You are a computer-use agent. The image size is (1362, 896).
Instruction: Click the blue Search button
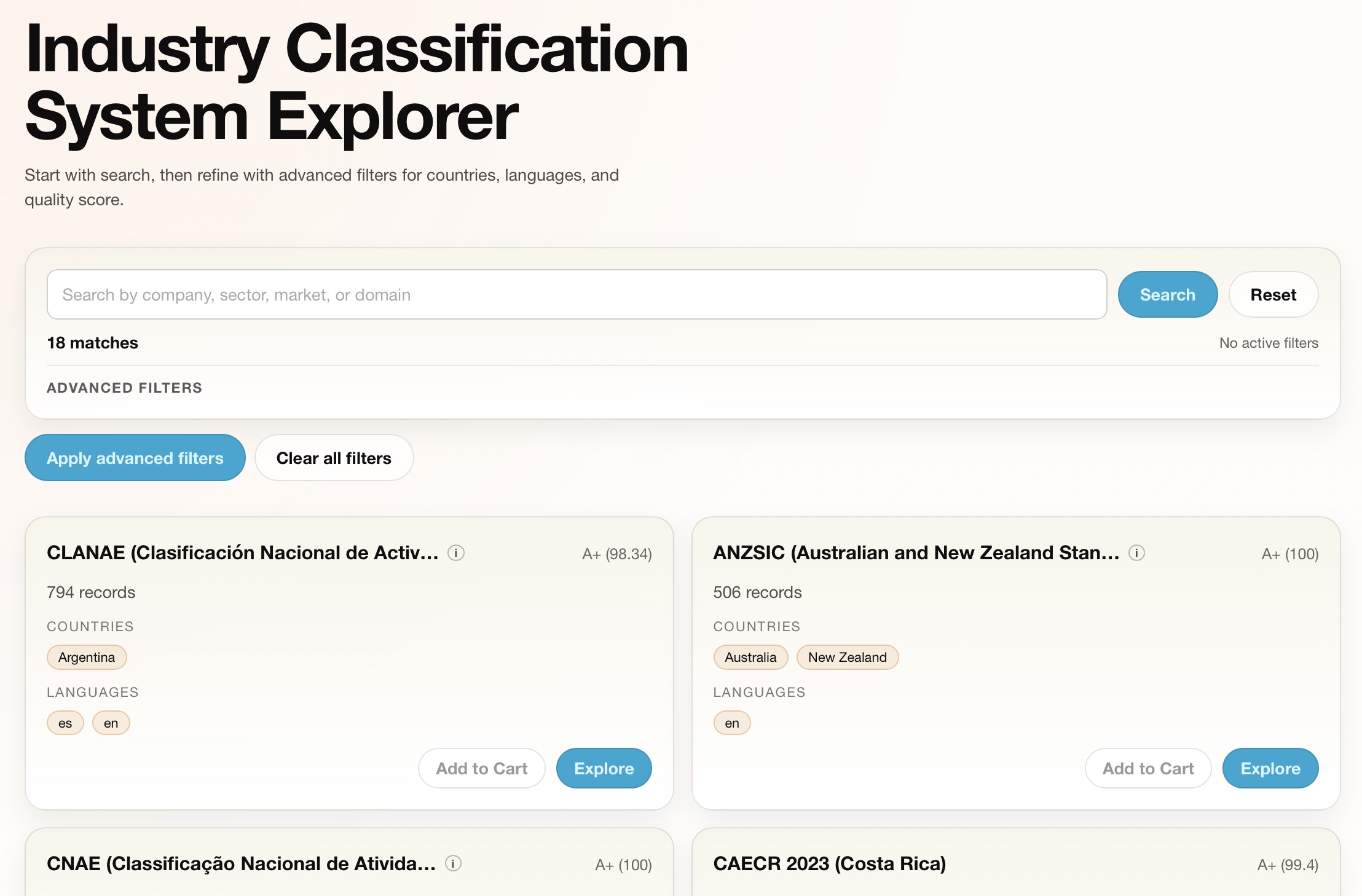(x=1168, y=294)
